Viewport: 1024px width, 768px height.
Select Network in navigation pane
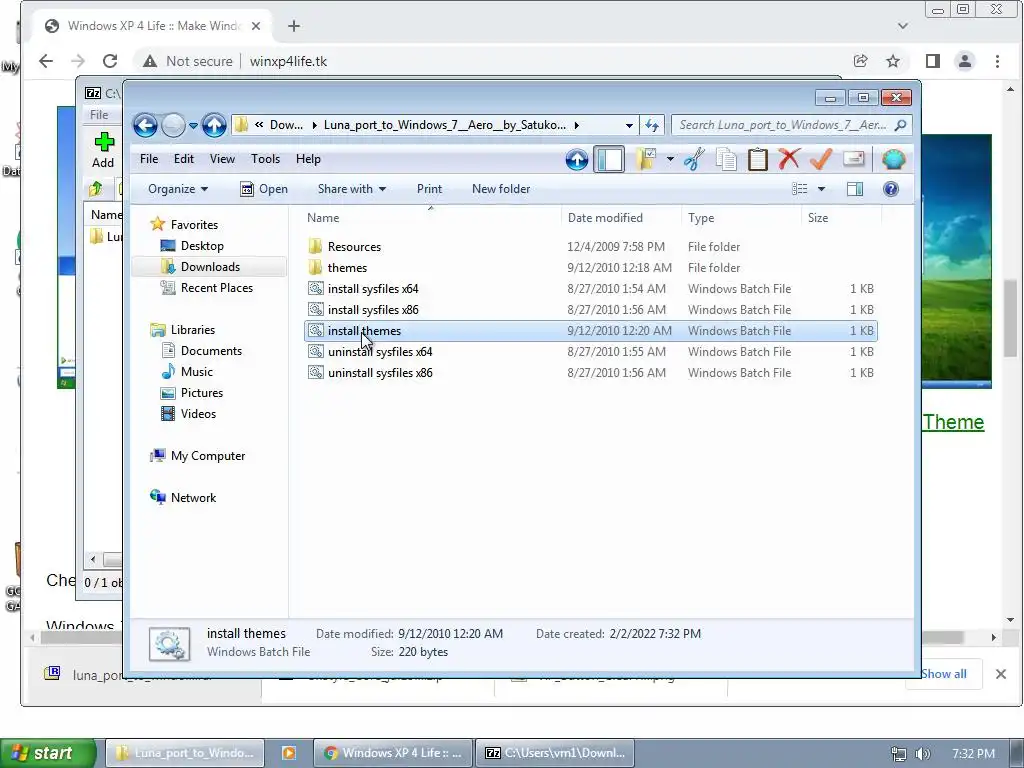point(193,498)
